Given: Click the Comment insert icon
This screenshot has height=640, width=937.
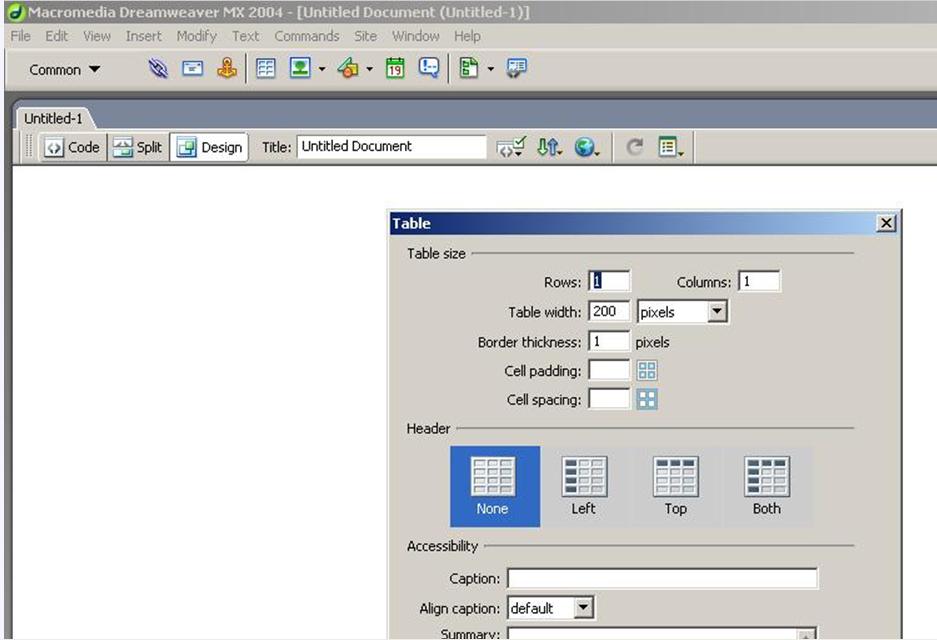Looking at the screenshot, I should tap(428, 69).
